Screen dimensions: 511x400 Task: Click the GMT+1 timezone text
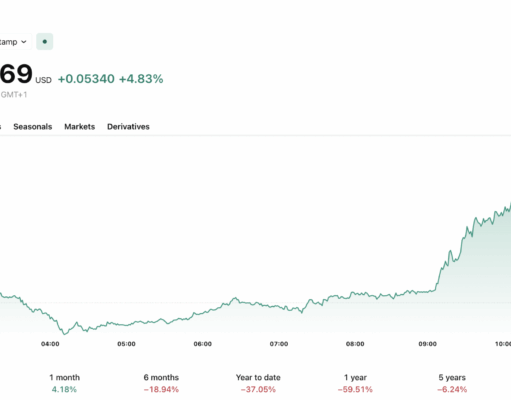pos(14,95)
